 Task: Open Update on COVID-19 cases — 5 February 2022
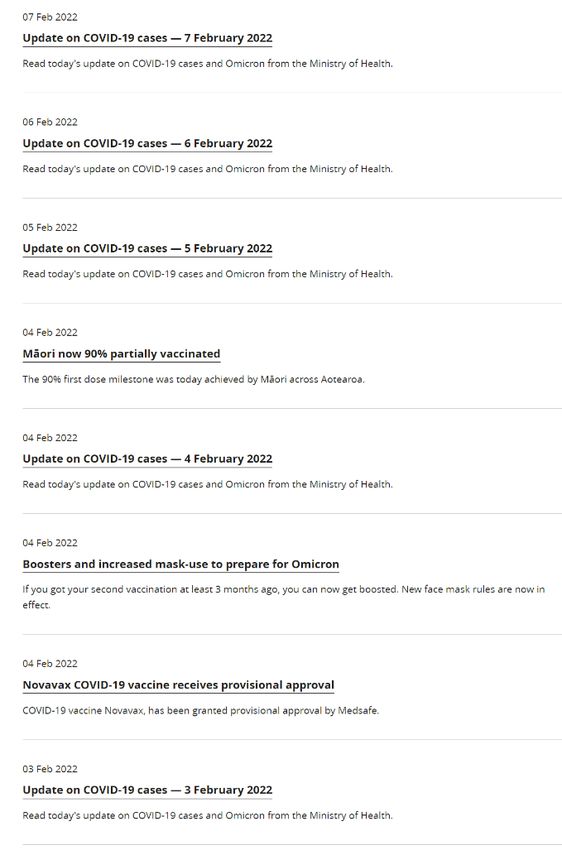[x=147, y=248]
